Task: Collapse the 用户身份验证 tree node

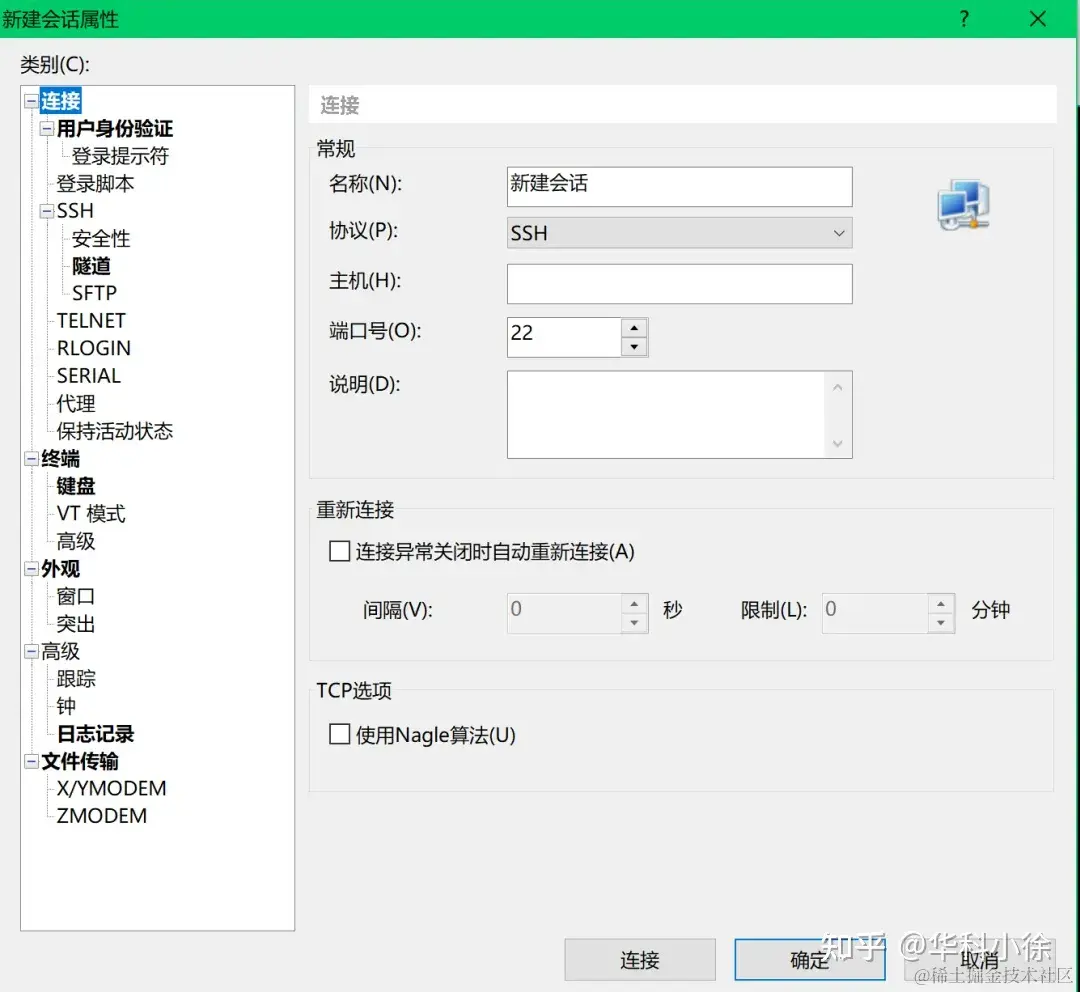Action: point(46,128)
